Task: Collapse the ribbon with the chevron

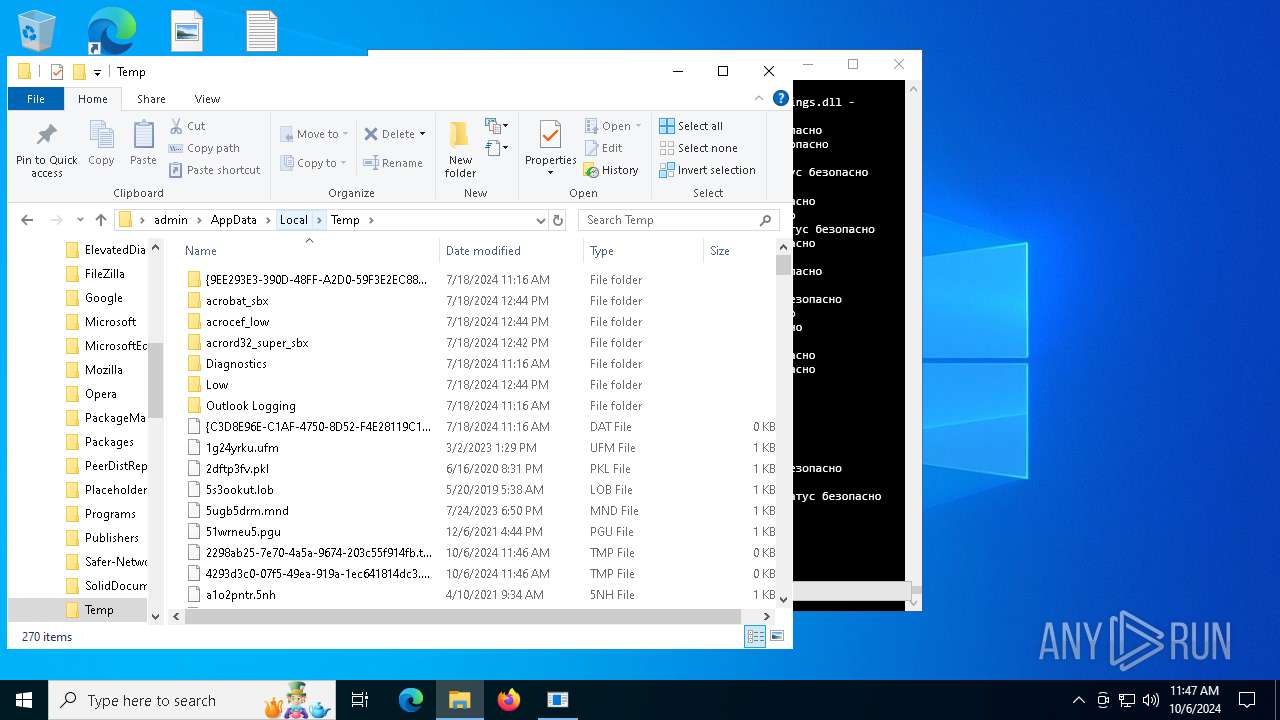Action: click(x=758, y=99)
